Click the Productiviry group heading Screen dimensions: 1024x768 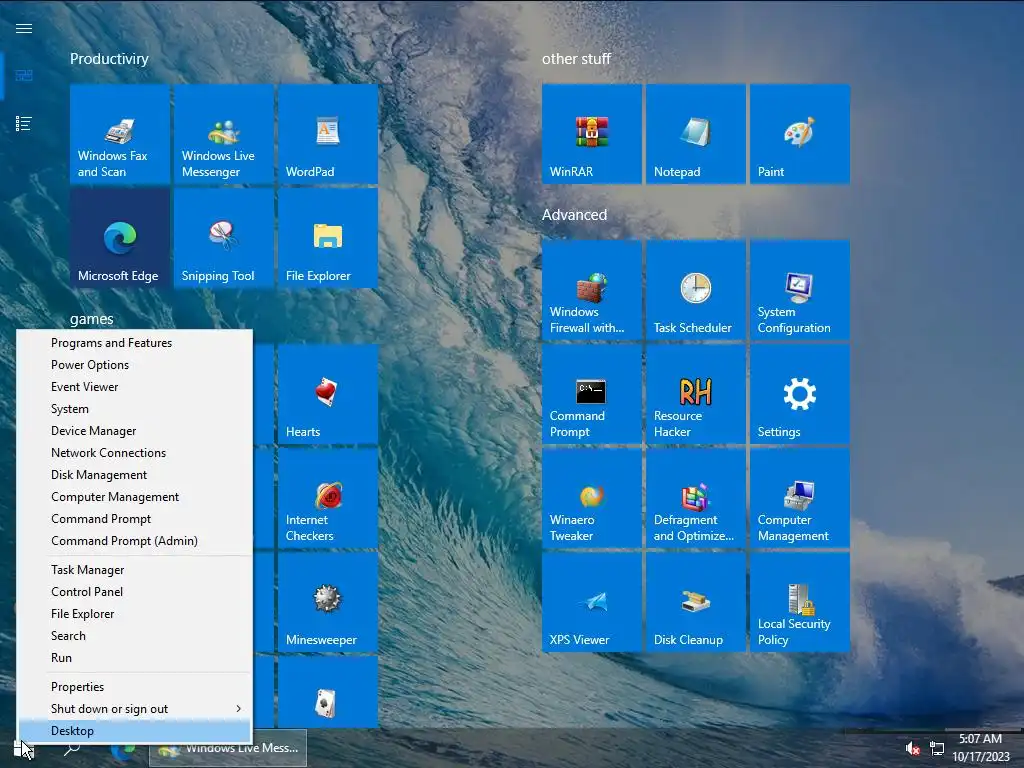click(x=109, y=59)
